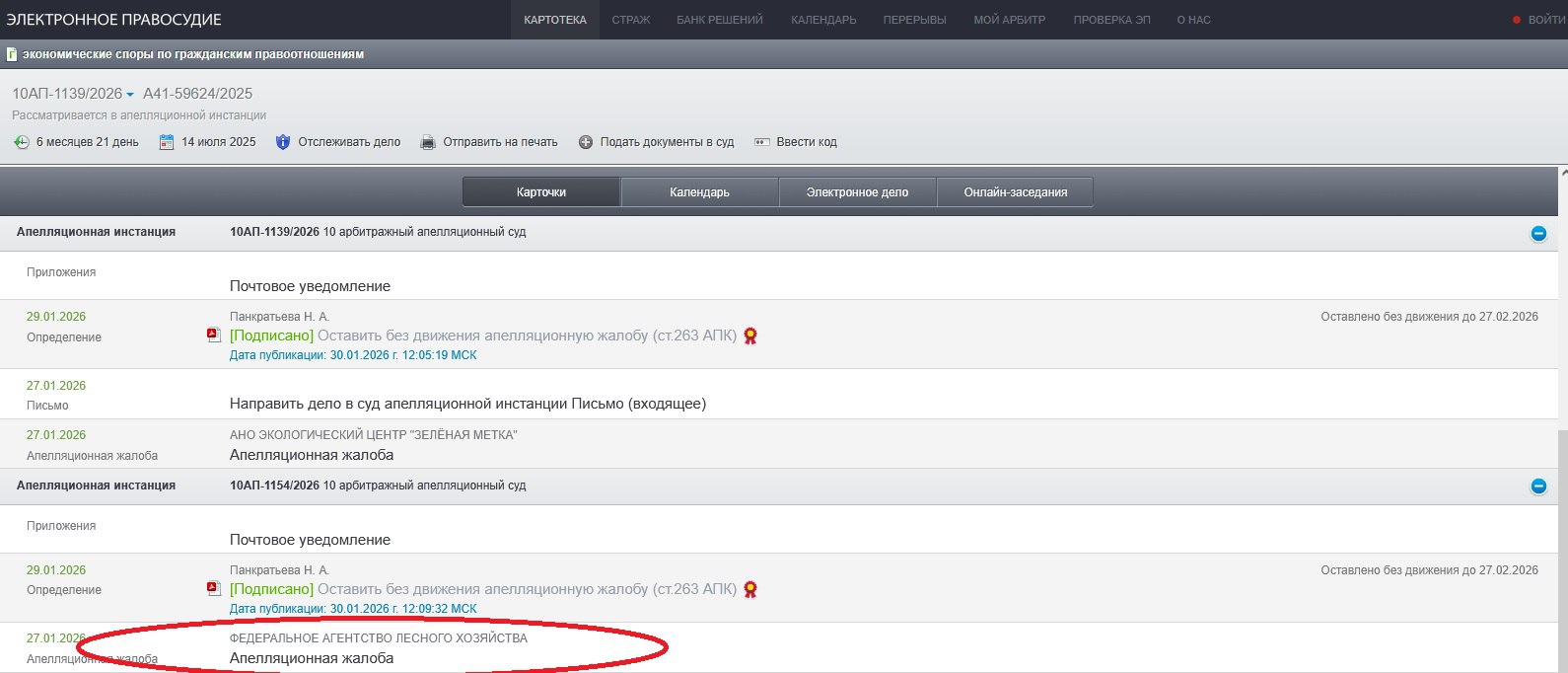Click the printer icon for Отправить на печать
1568x673 pixels.
428,142
